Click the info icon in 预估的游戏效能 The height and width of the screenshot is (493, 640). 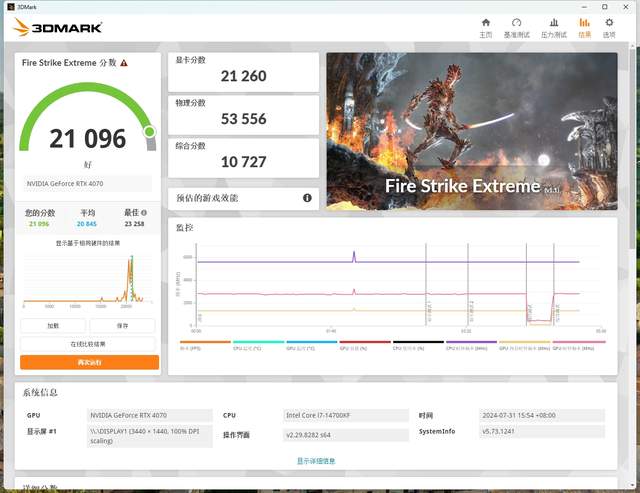click(307, 198)
